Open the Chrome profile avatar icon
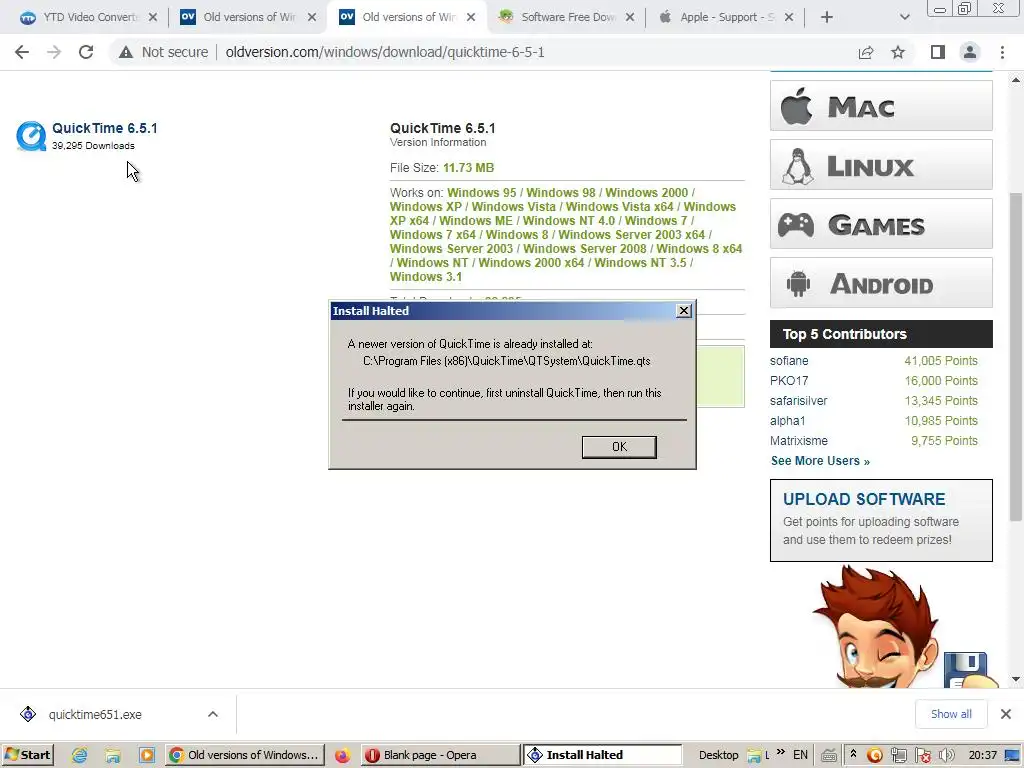 970,52
